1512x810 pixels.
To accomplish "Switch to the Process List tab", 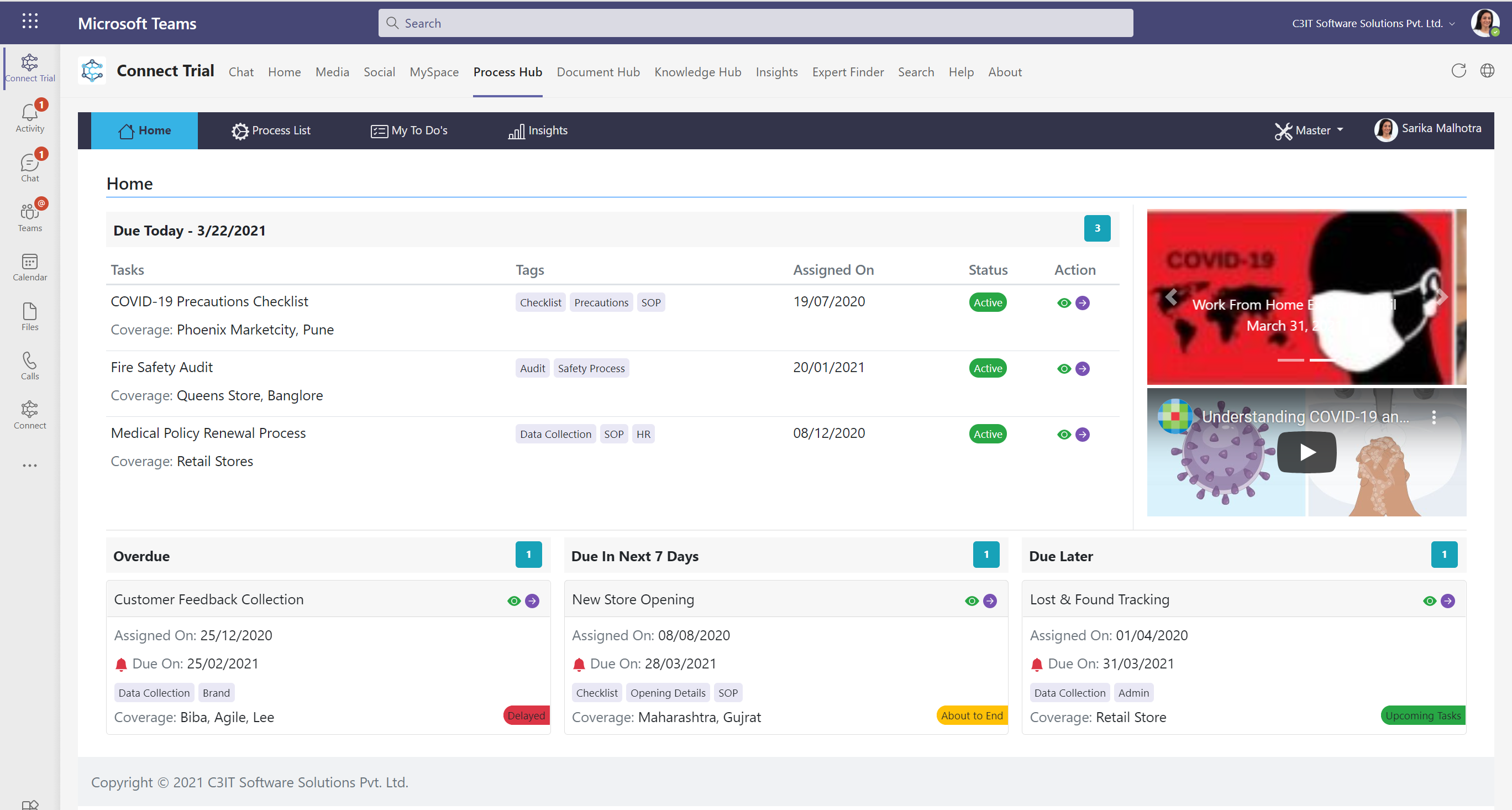I will [271, 130].
